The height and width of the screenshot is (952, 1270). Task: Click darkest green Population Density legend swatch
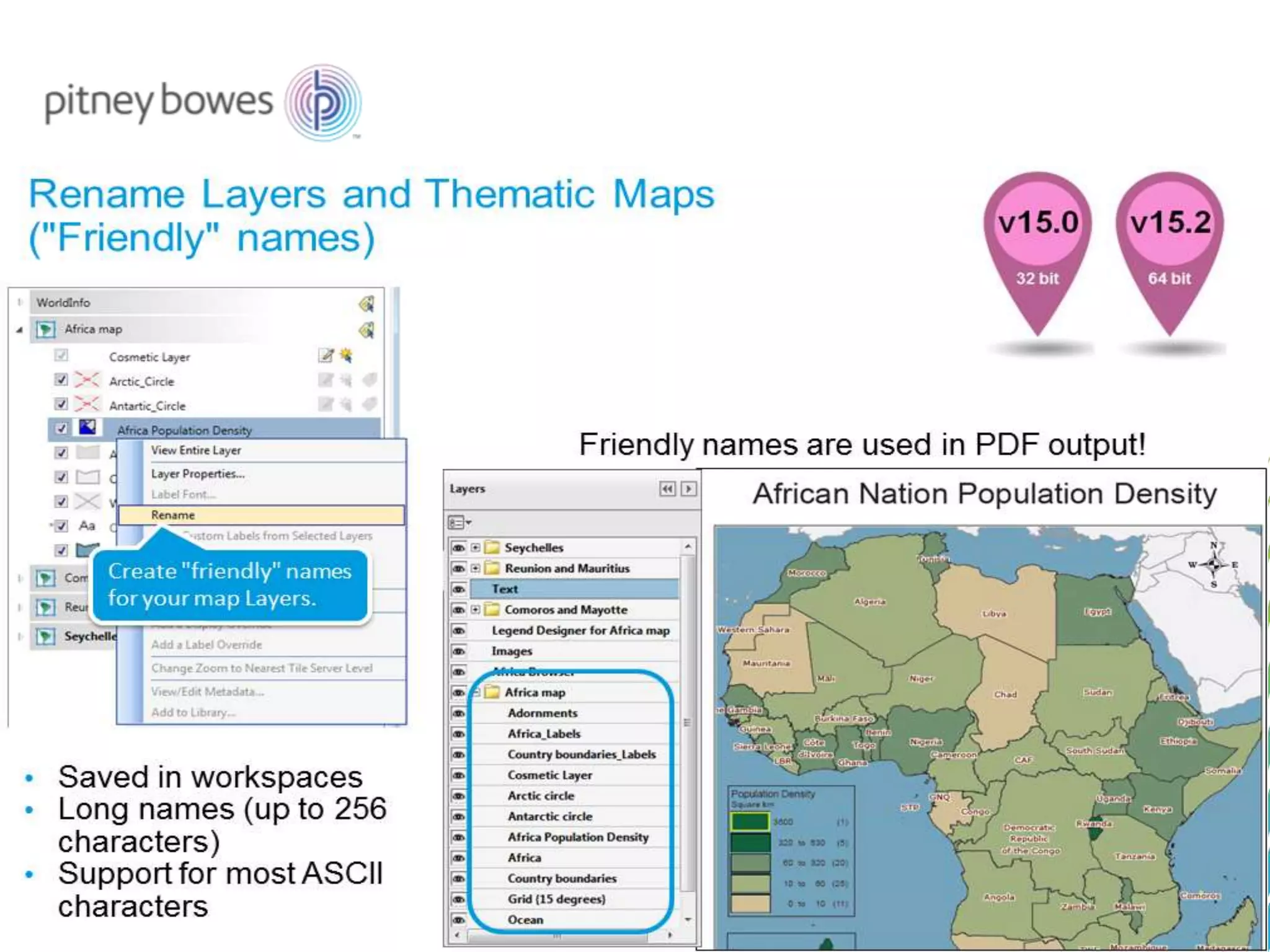(x=750, y=843)
